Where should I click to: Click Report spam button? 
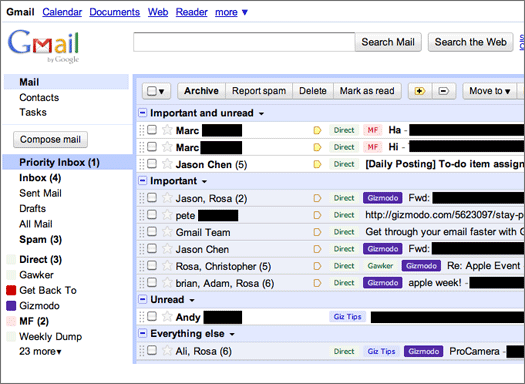[259, 91]
